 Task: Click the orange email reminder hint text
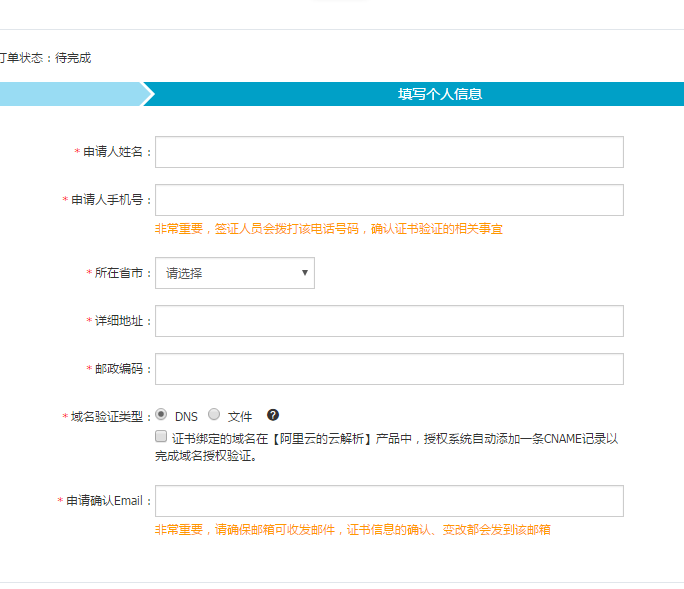[x=352, y=530]
